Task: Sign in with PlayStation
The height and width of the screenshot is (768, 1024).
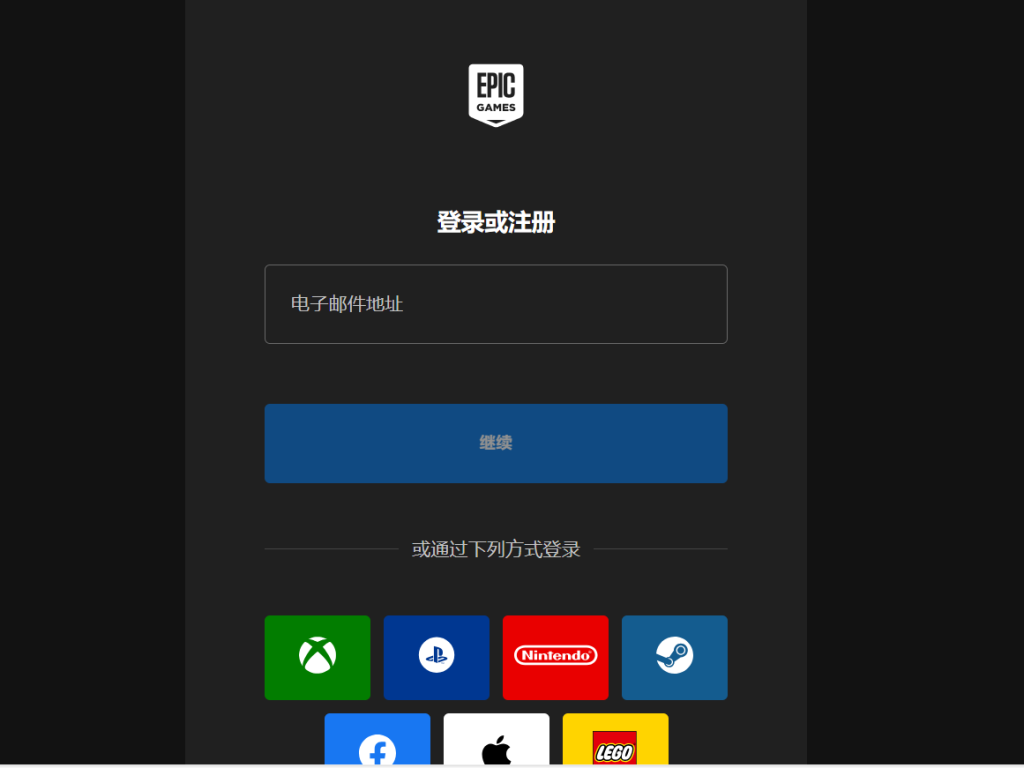Action: 436,657
